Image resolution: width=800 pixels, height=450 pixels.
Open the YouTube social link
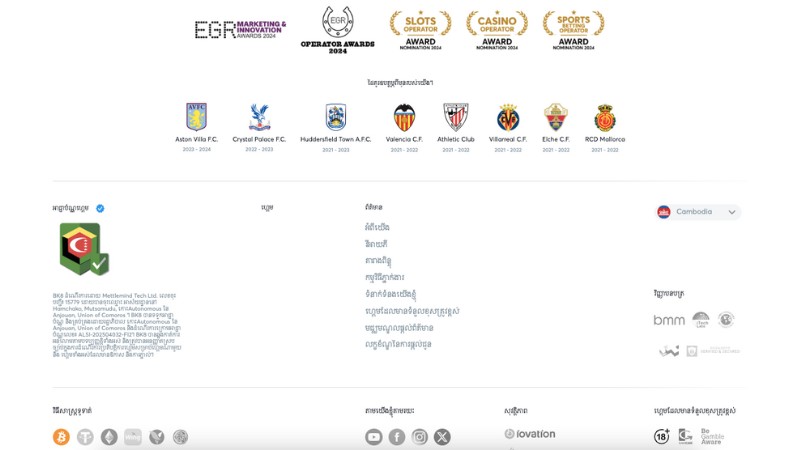pyautogui.click(x=374, y=437)
